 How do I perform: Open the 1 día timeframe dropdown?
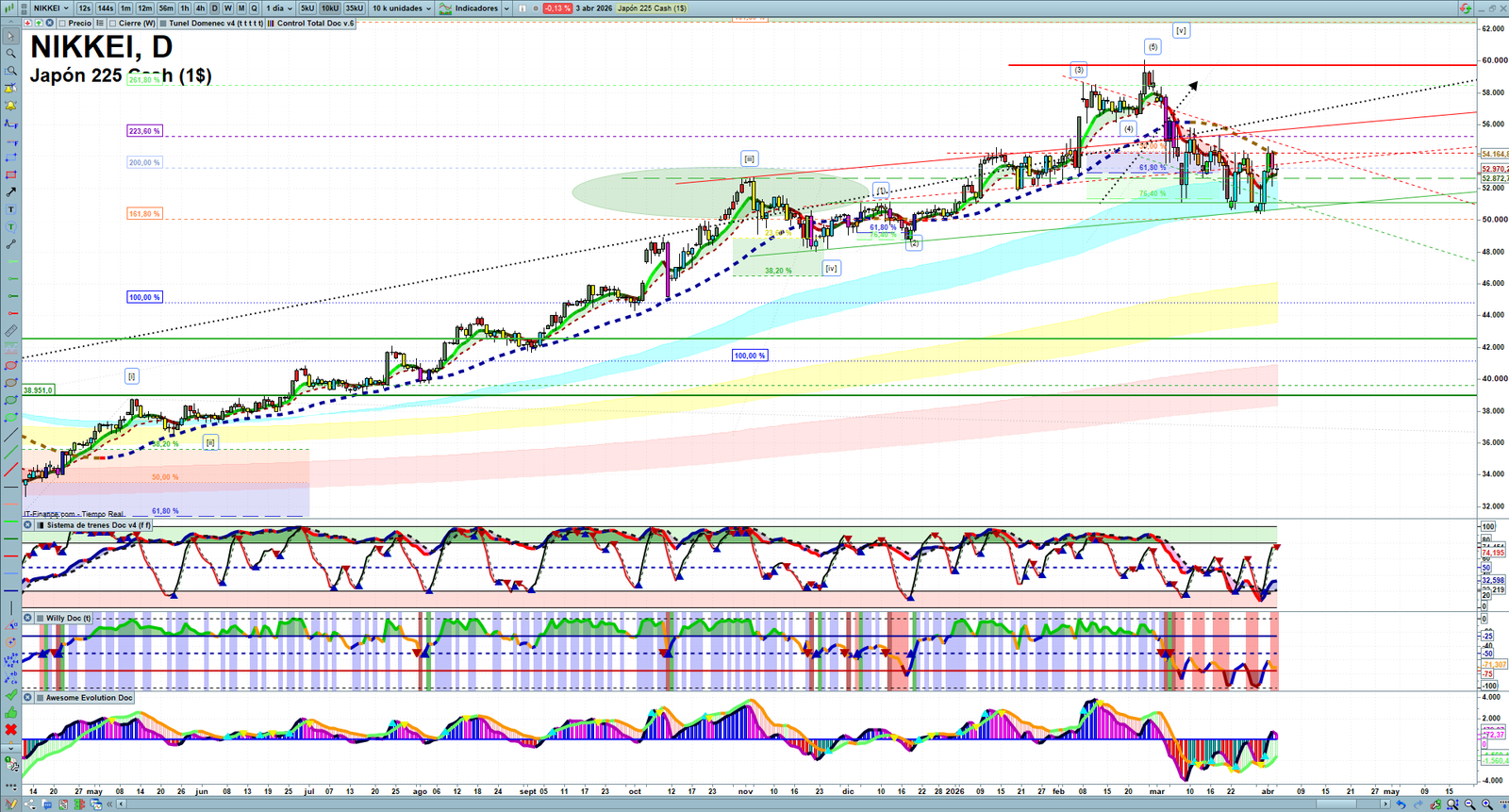pyautogui.click(x=277, y=8)
